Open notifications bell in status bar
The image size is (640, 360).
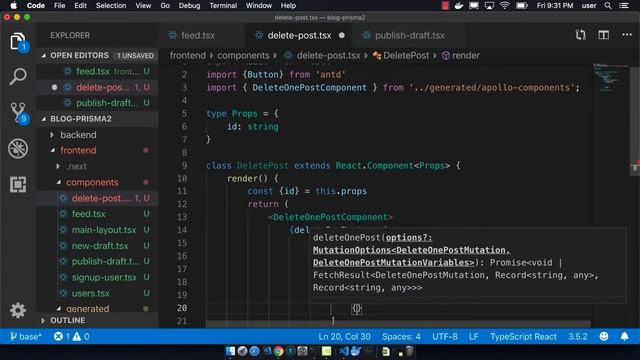coord(624,336)
